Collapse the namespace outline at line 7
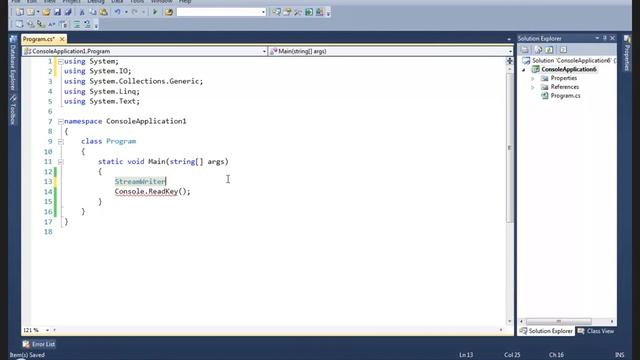The width and height of the screenshot is (640, 360). tap(60, 122)
